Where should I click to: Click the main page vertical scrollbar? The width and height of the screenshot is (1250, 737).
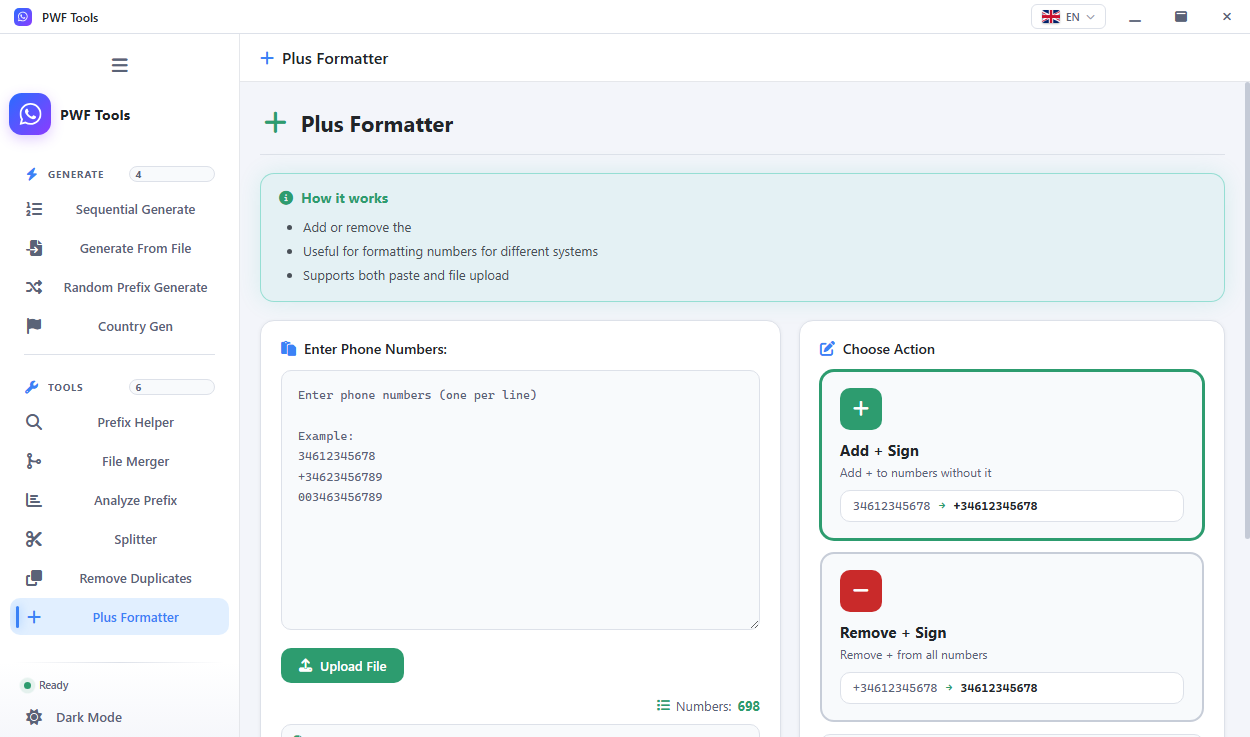(1245, 310)
